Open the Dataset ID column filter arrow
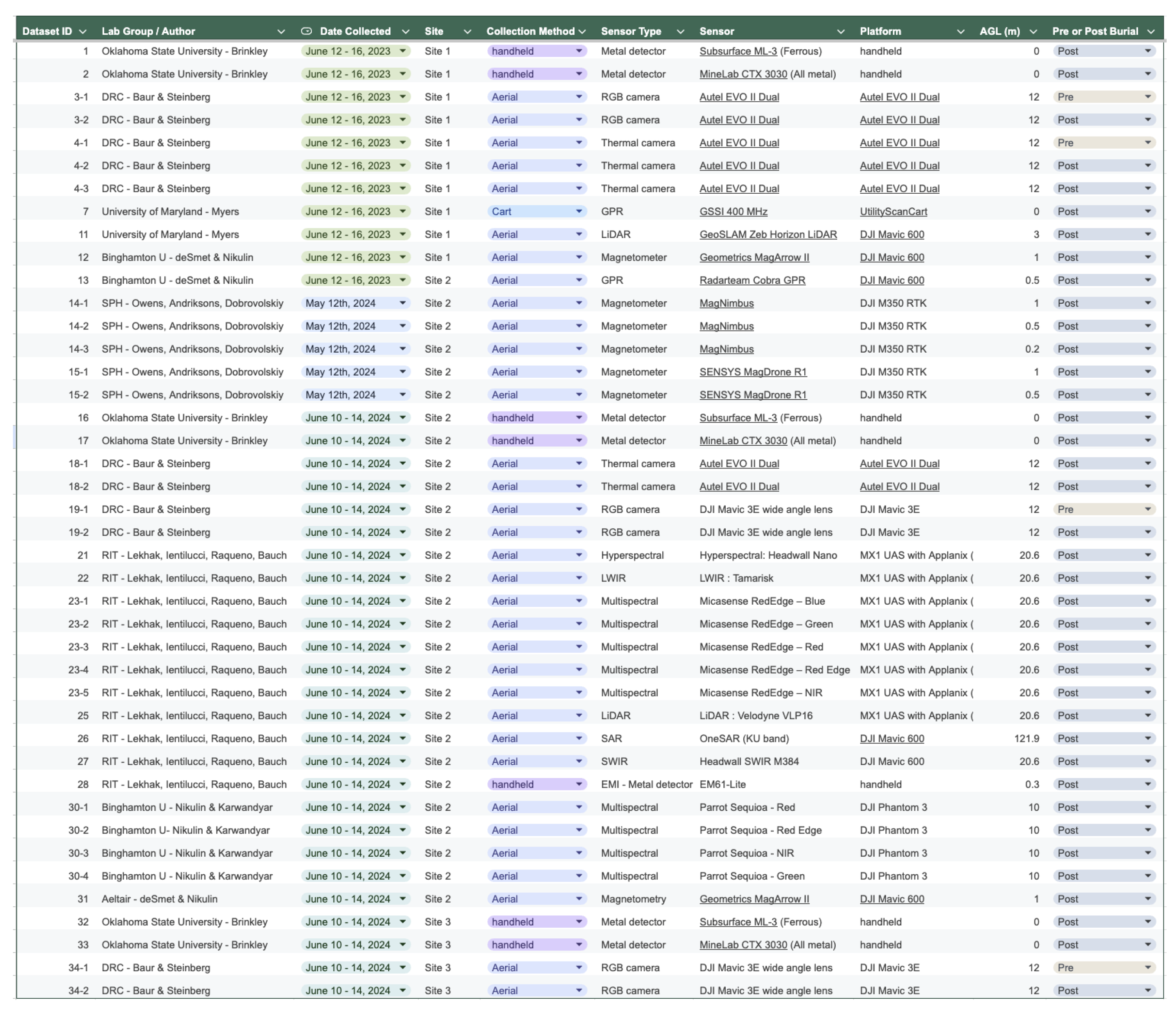The height and width of the screenshot is (1012, 1176). (x=83, y=32)
